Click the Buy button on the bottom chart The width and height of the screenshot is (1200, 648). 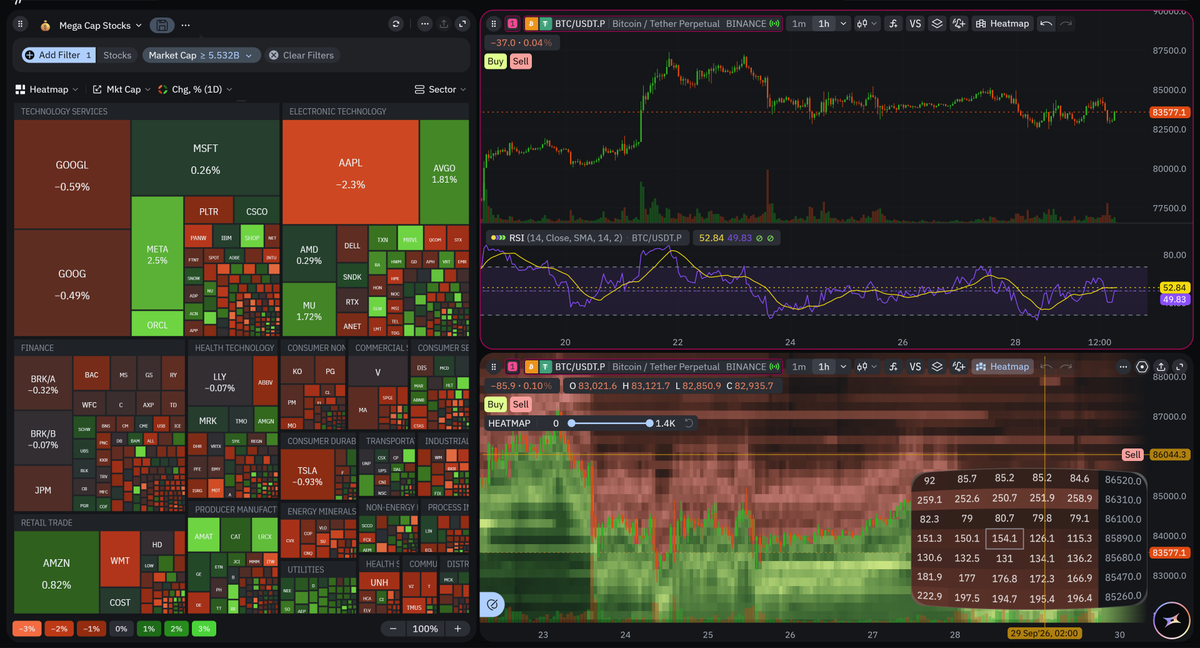(495, 404)
